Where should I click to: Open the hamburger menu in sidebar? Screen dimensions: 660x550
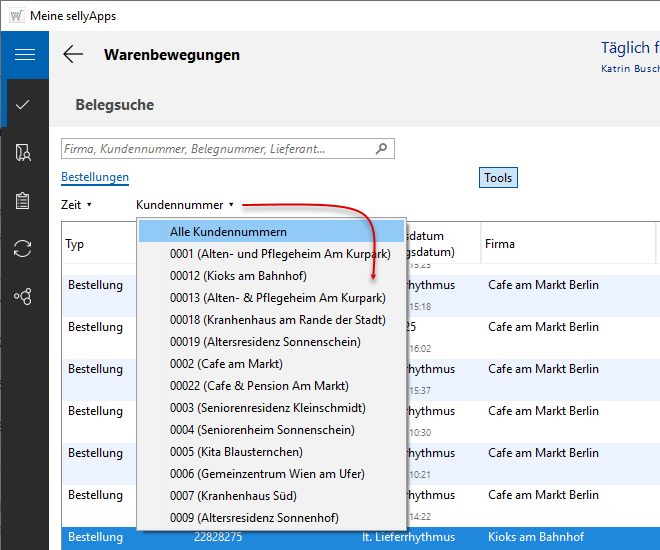tap(24, 54)
